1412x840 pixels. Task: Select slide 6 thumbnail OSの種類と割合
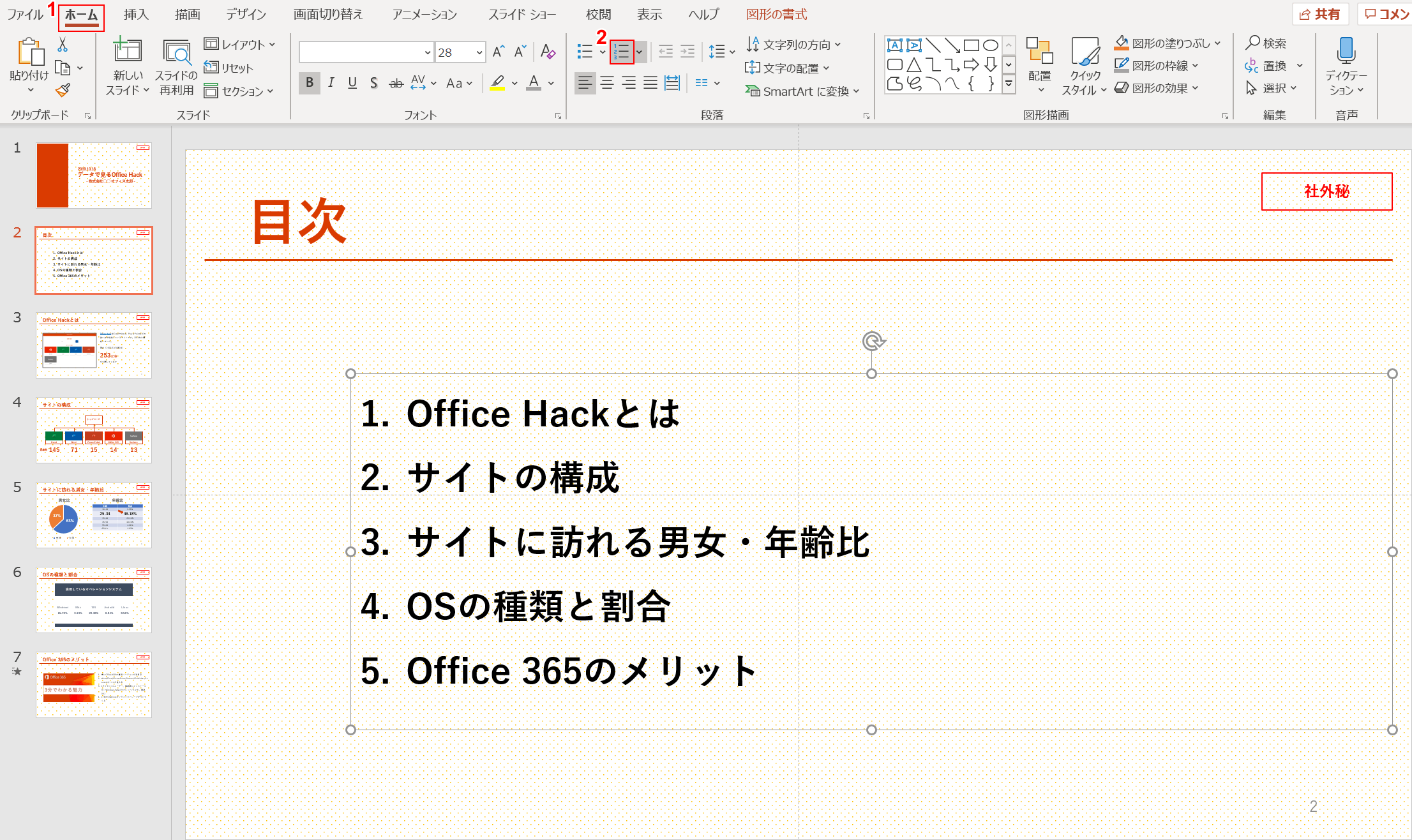[x=94, y=600]
